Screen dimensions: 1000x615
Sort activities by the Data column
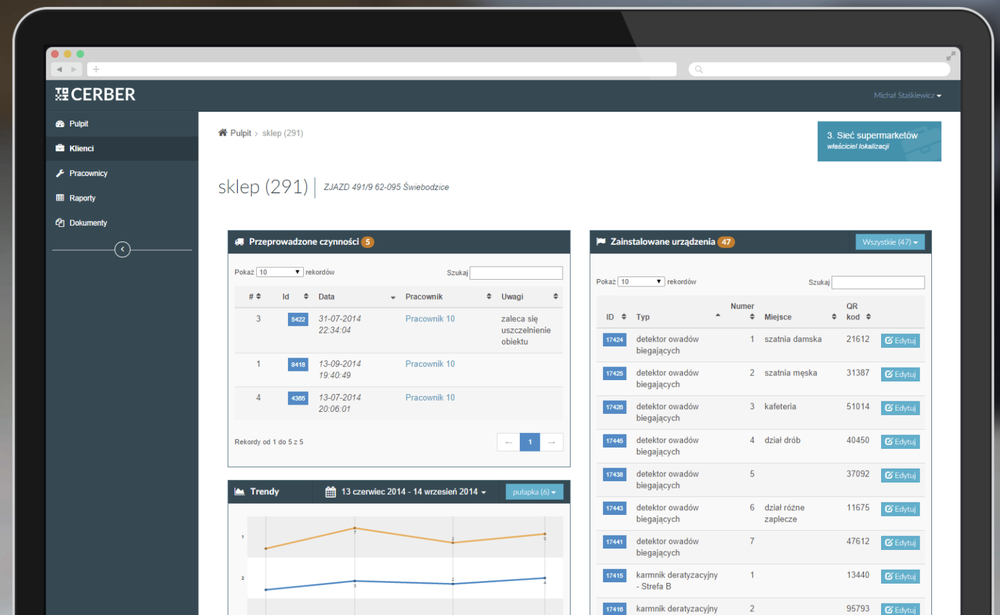(x=357, y=297)
